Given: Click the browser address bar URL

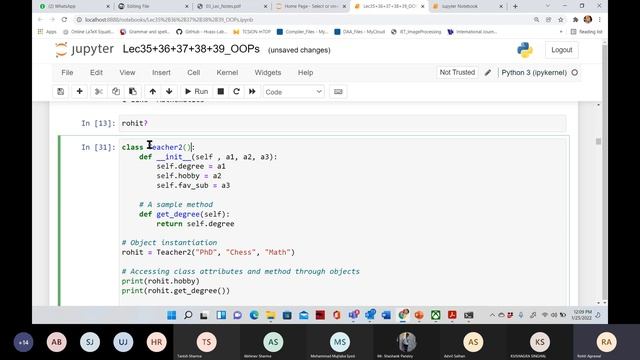Looking at the screenshot, I should click(x=169, y=19).
